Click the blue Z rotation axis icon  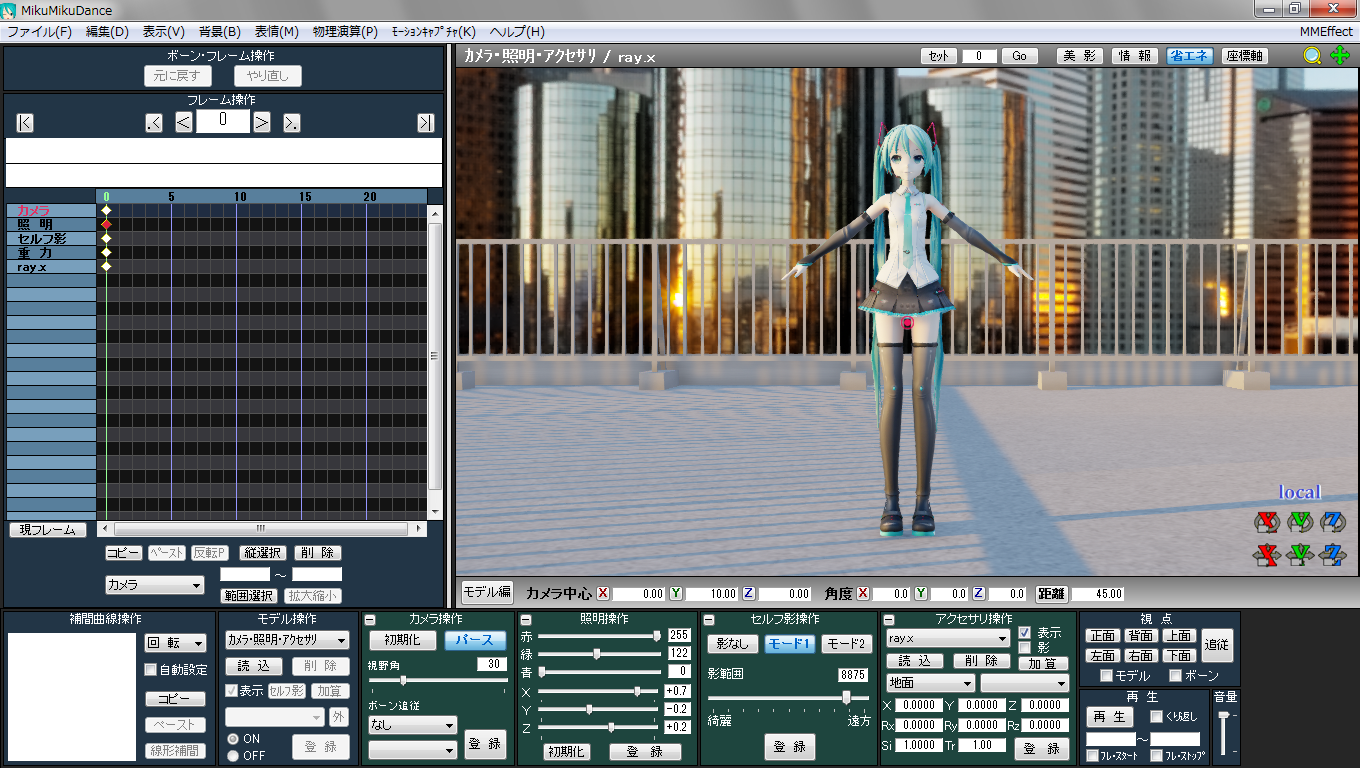click(1332, 522)
